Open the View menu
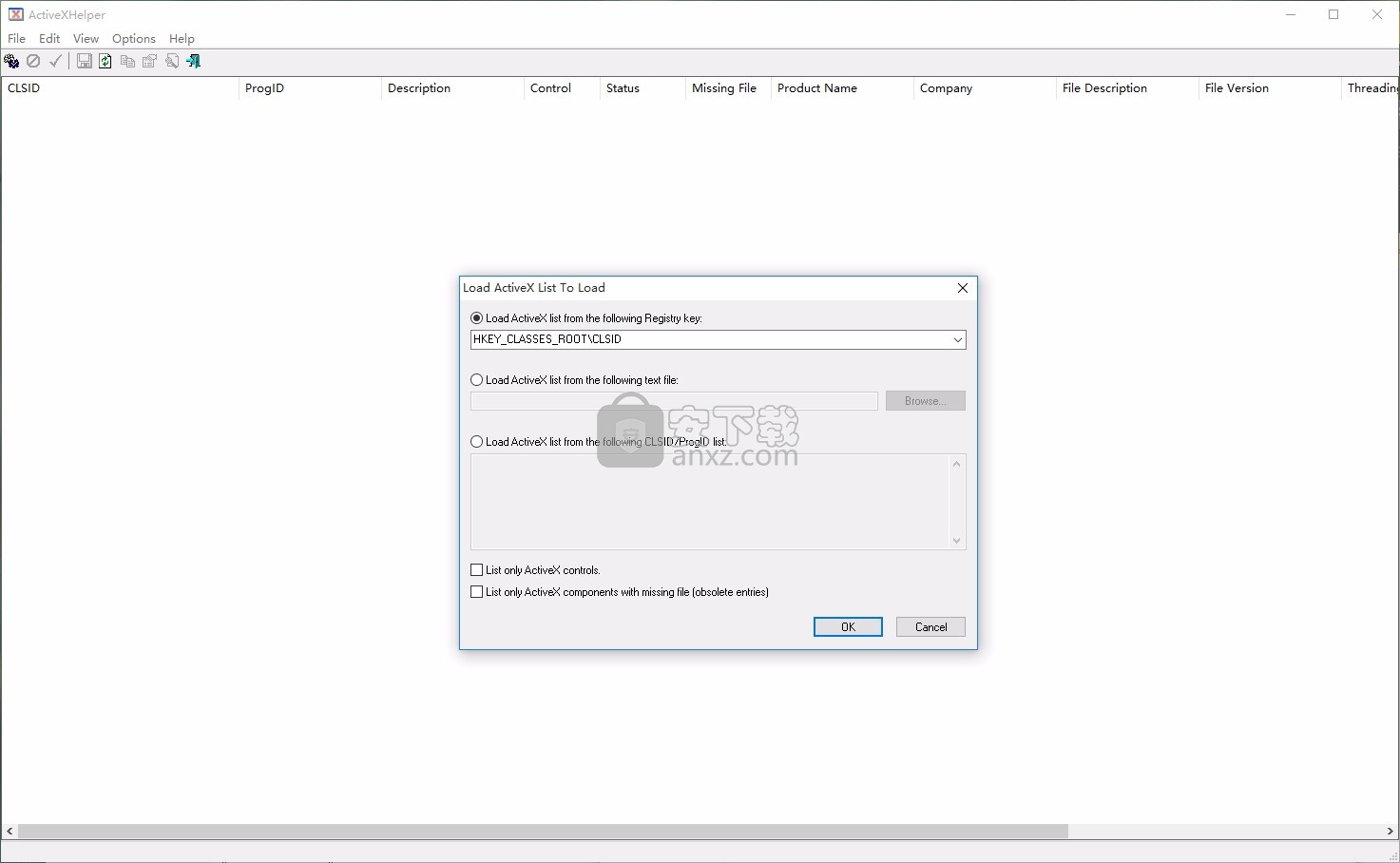The image size is (1400, 863). [86, 39]
